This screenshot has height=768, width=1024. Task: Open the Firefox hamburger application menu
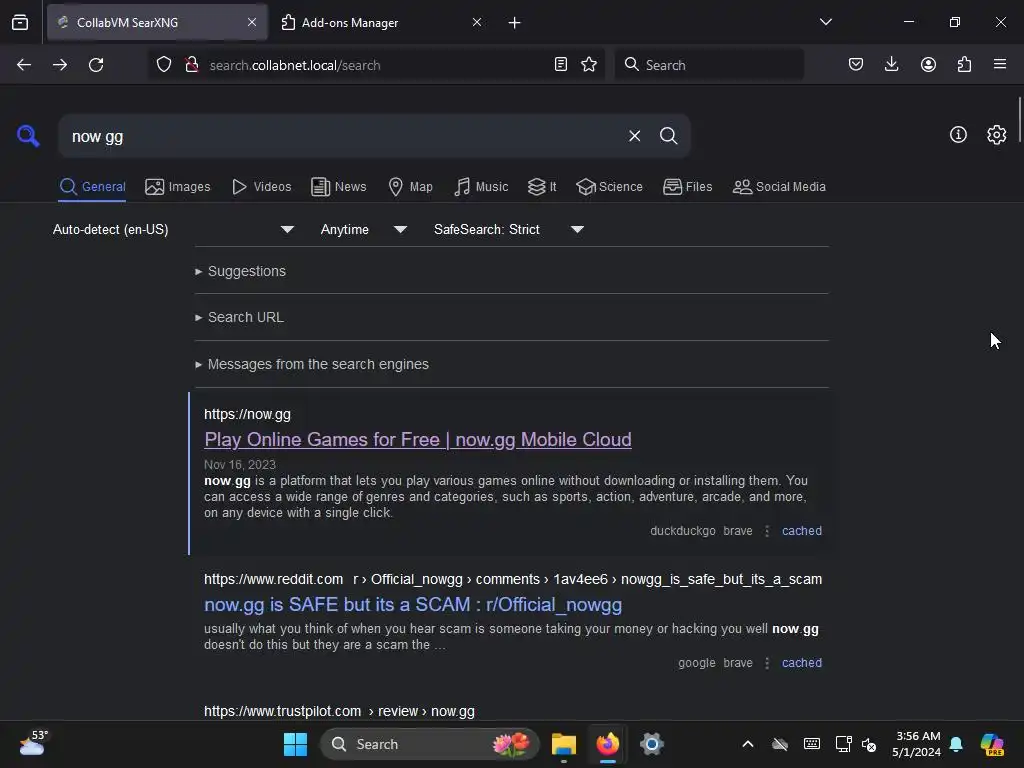tap(1000, 65)
